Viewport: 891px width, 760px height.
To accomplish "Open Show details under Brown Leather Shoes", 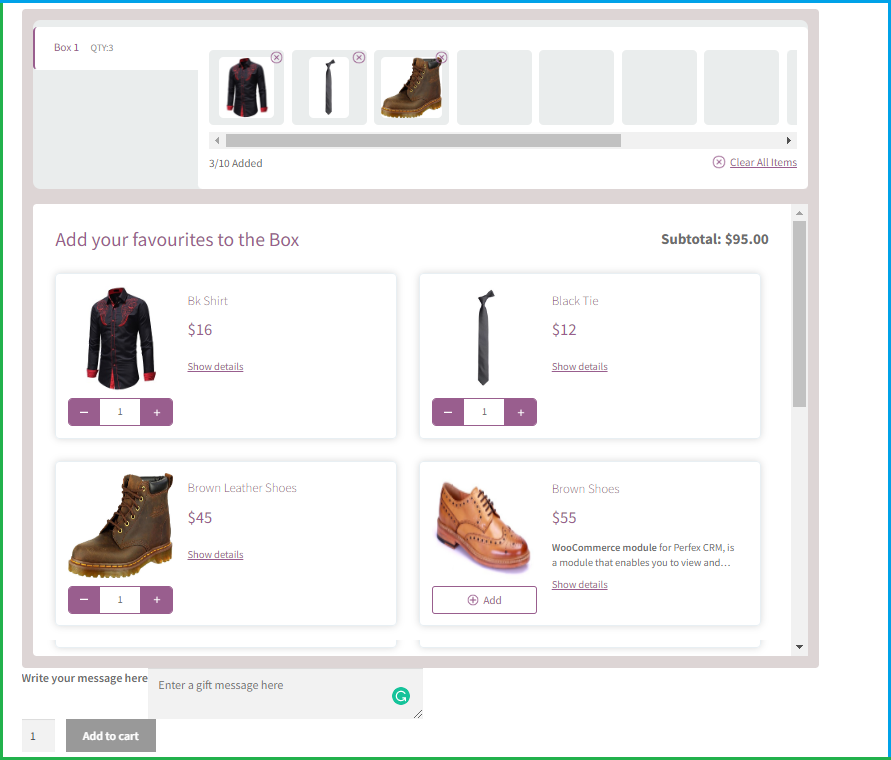I will point(215,554).
